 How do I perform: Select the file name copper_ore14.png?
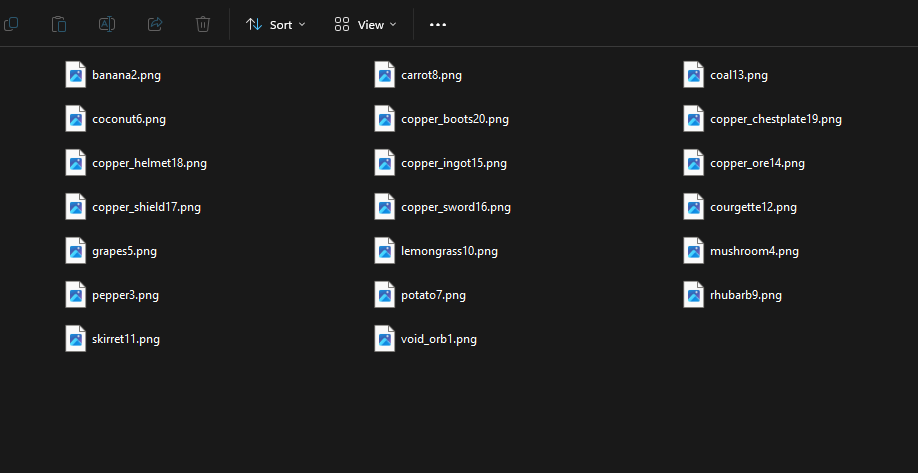758,163
